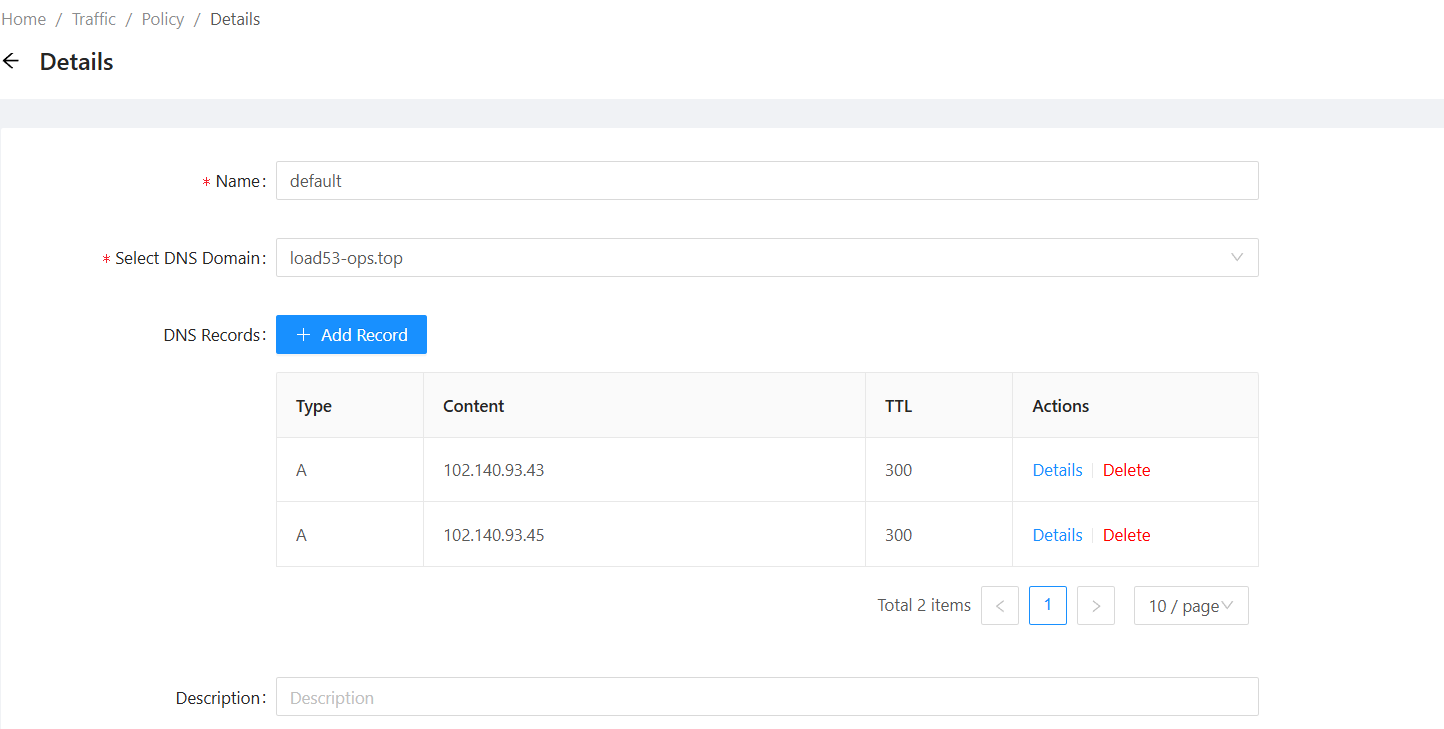1444x729 pixels.
Task: Go to previous page in pagination
Action: [999, 606]
